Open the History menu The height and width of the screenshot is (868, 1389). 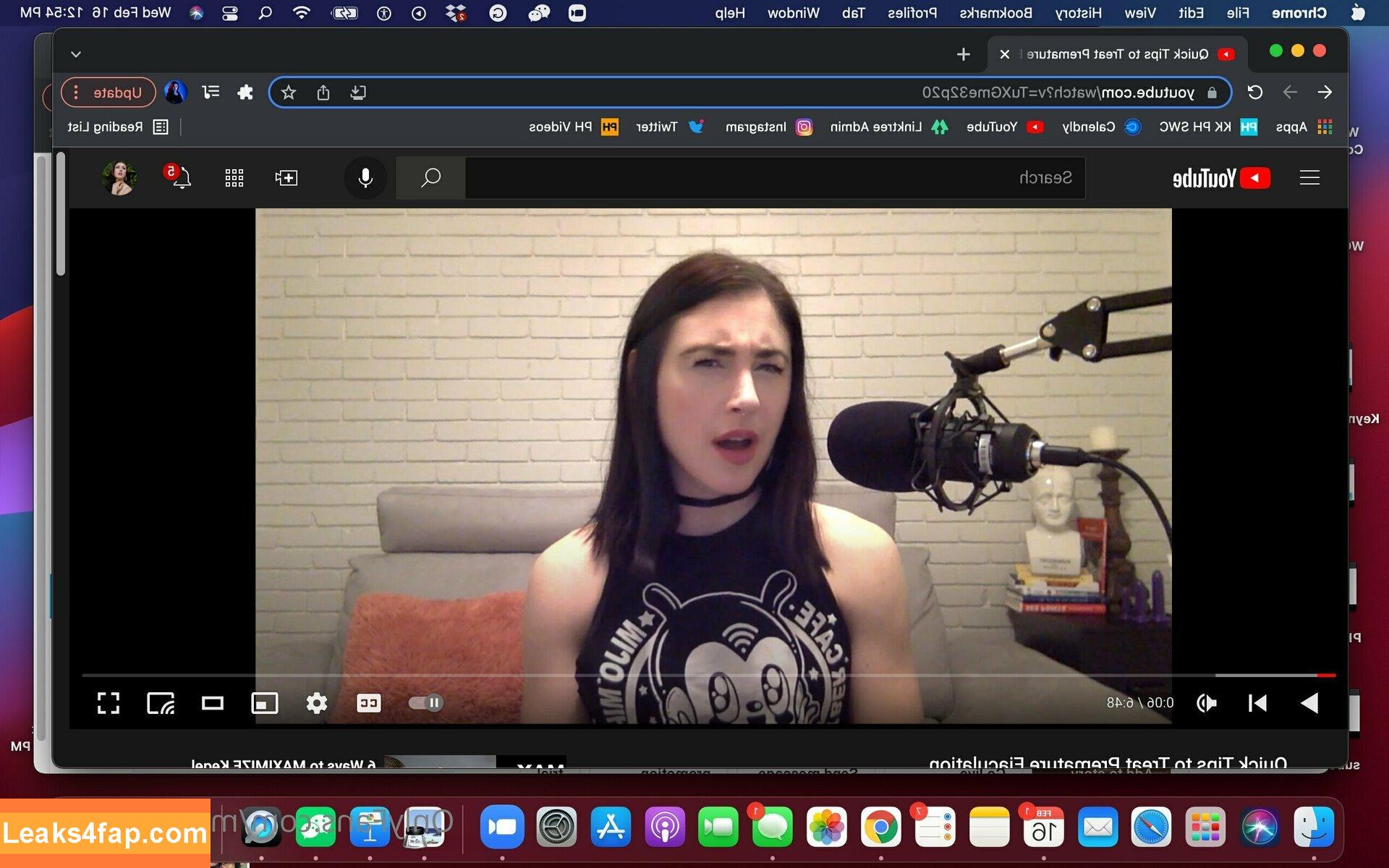(x=1078, y=13)
